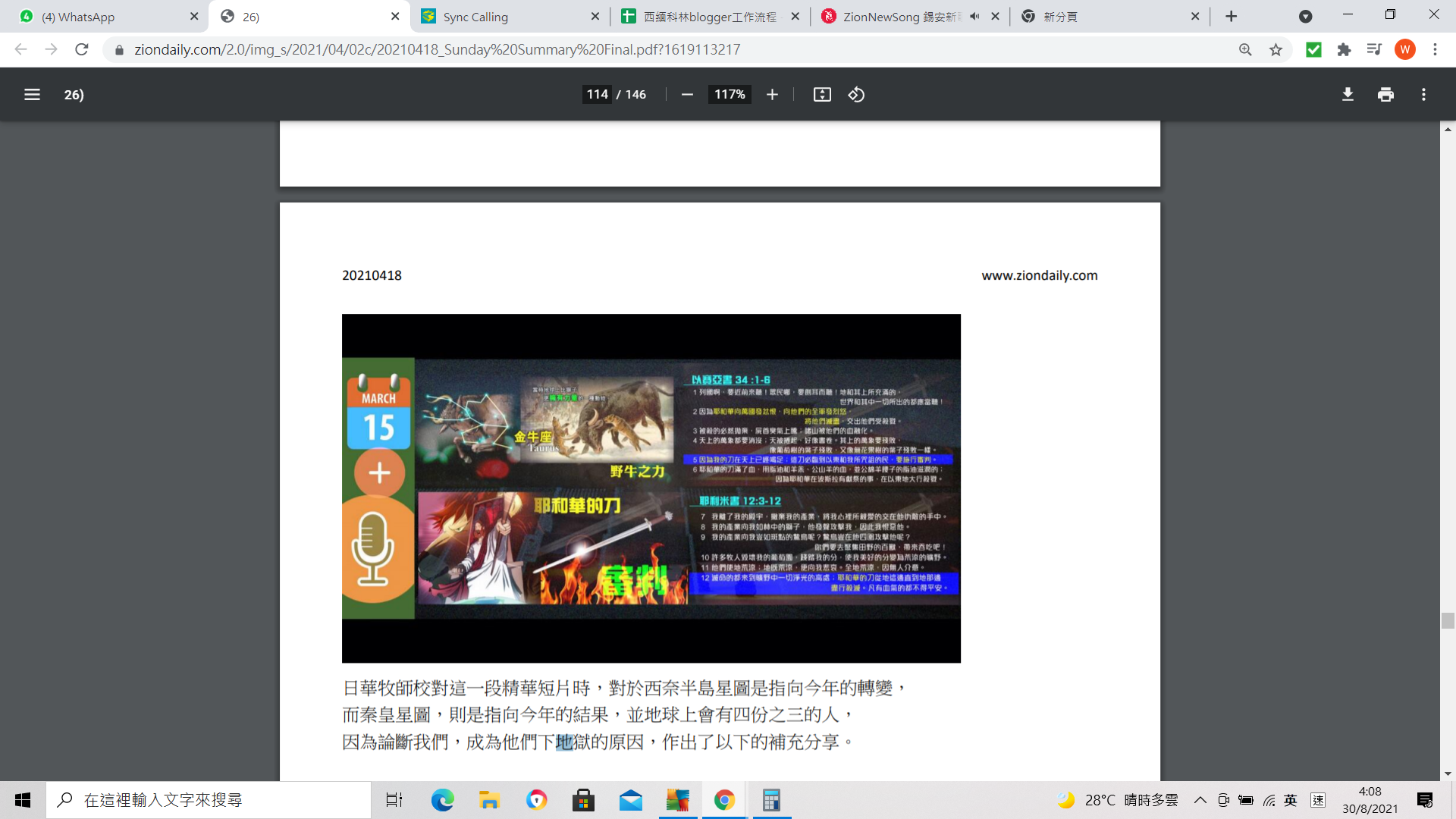The image size is (1456, 819).
Task: Download the PDF file
Action: (x=1348, y=95)
